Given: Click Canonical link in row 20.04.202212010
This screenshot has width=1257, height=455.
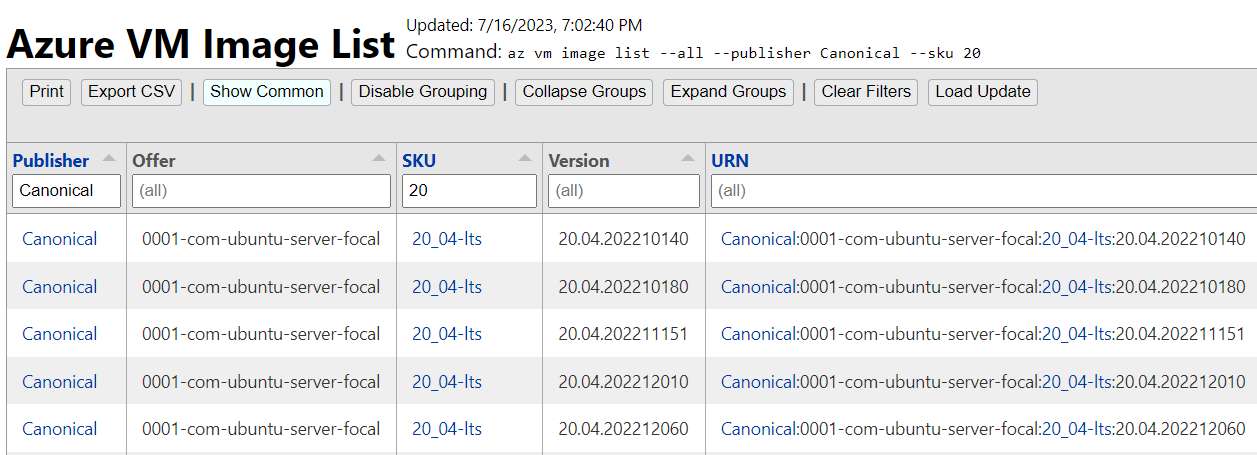Looking at the screenshot, I should pos(60,382).
